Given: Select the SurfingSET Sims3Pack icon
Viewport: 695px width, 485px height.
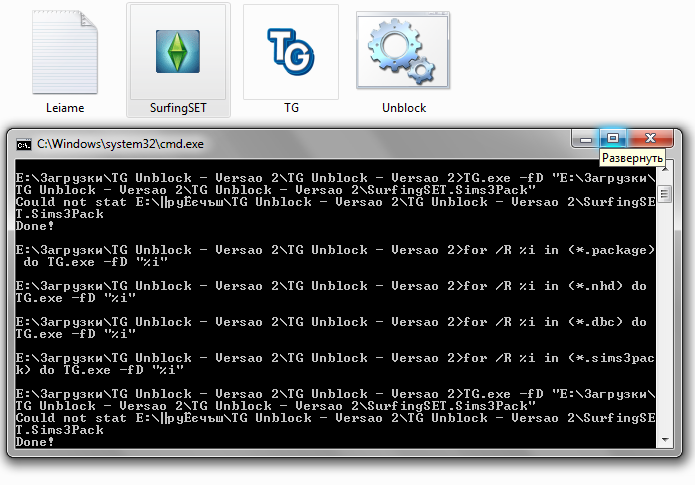Looking at the screenshot, I should [177, 51].
